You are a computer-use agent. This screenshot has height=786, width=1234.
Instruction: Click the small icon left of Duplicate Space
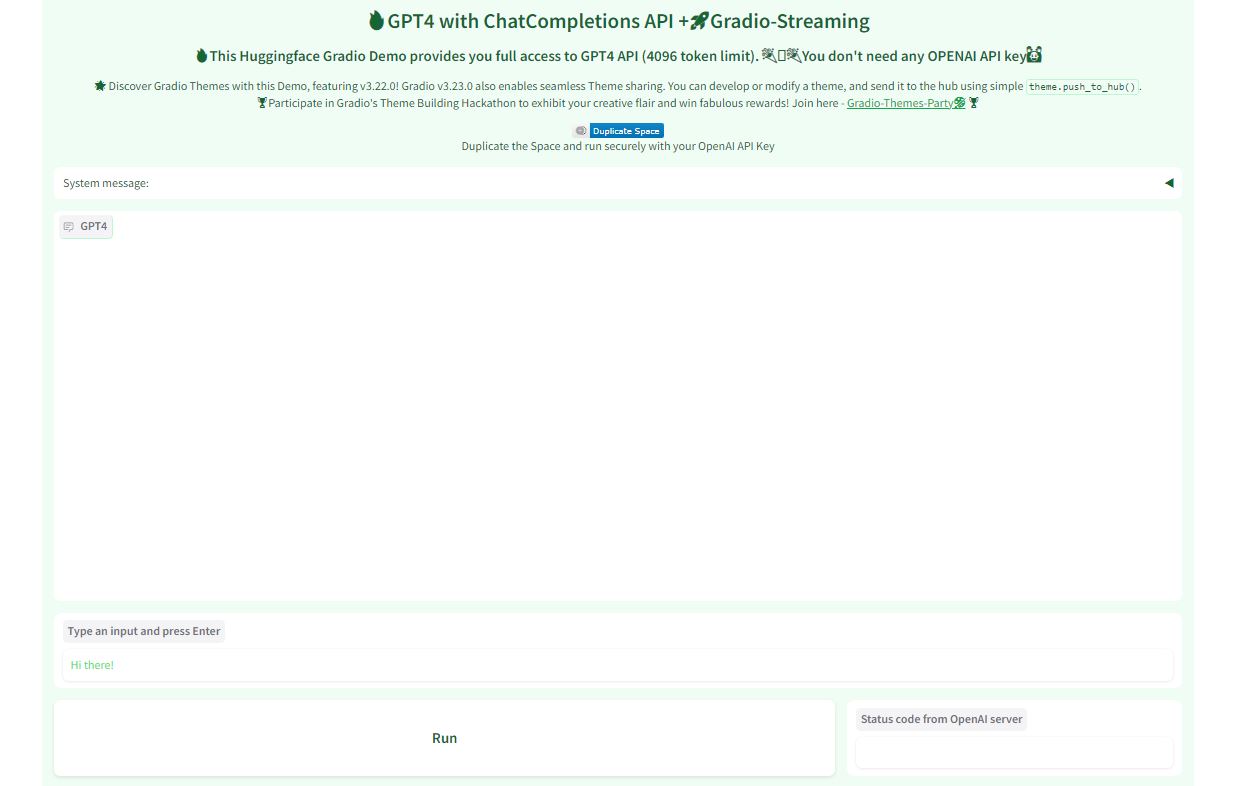(580, 131)
